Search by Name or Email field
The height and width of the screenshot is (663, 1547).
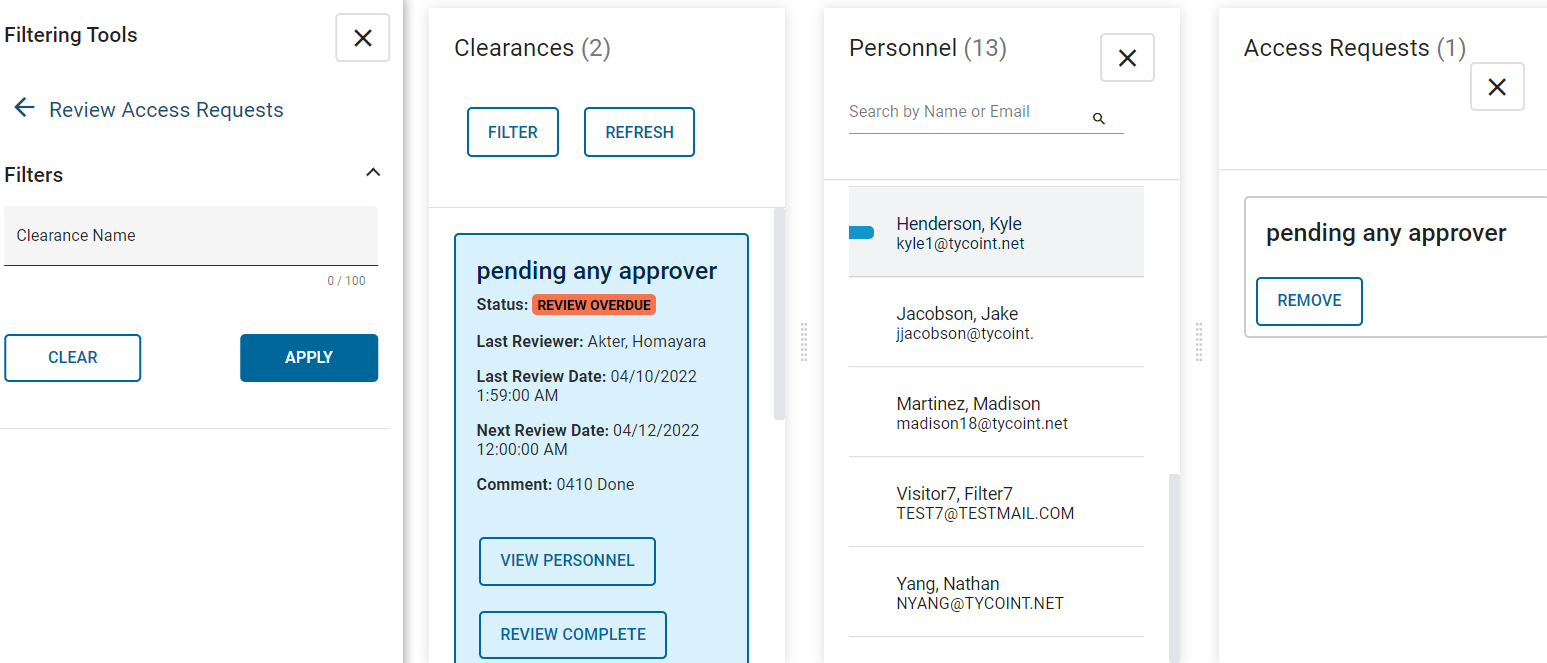pyautogui.click(x=967, y=112)
